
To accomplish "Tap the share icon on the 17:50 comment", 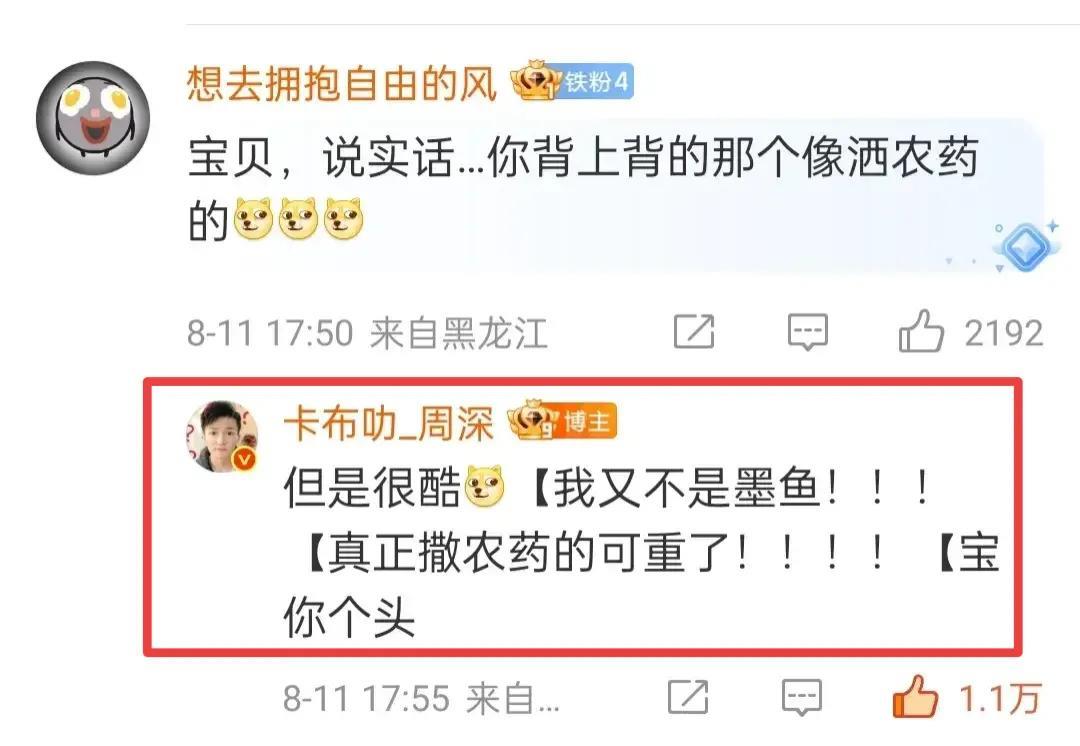I will click(x=694, y=331).
